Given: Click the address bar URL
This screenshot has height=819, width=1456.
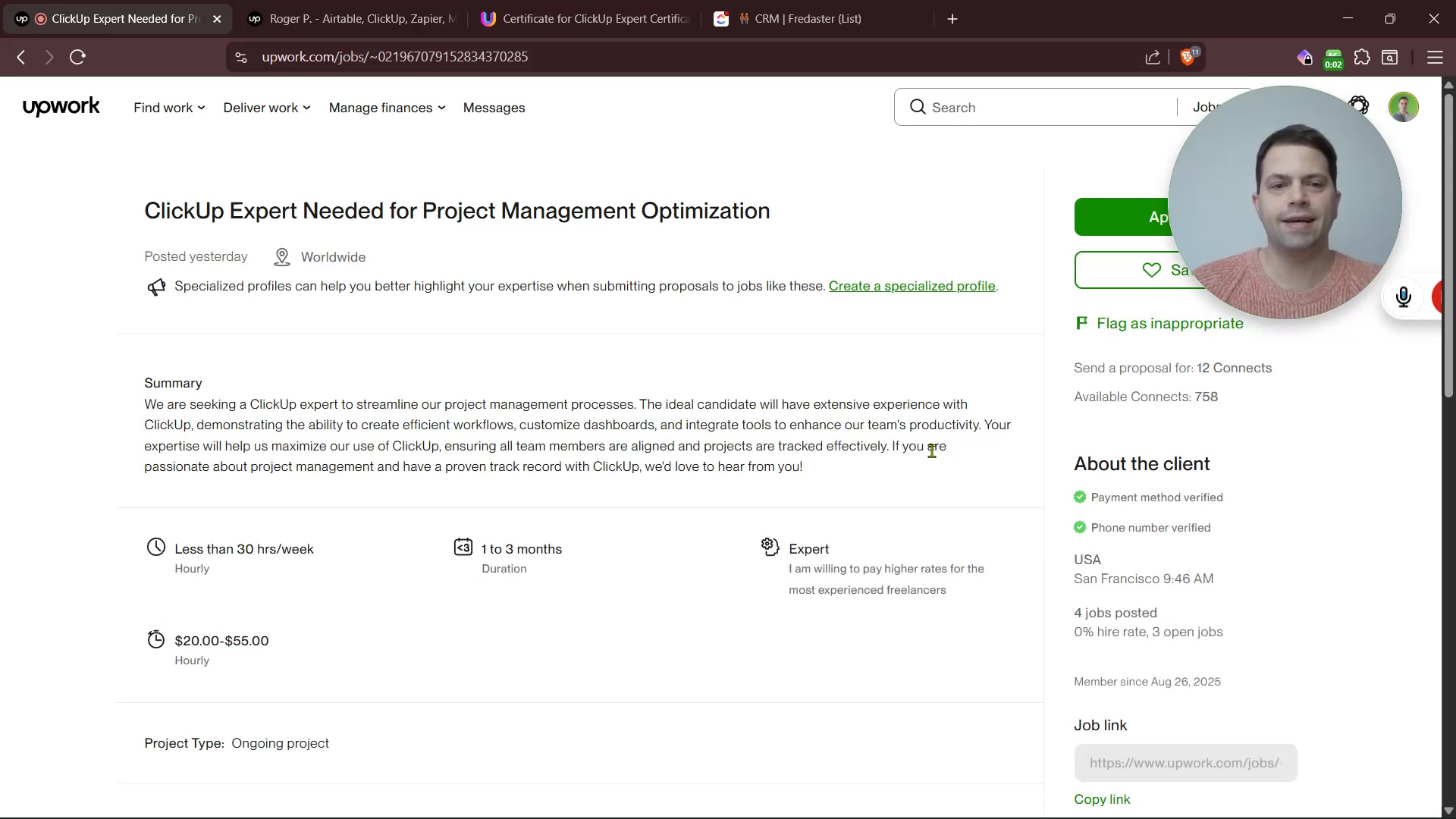Looking at the screenshot, I should [x=395, y=58].
